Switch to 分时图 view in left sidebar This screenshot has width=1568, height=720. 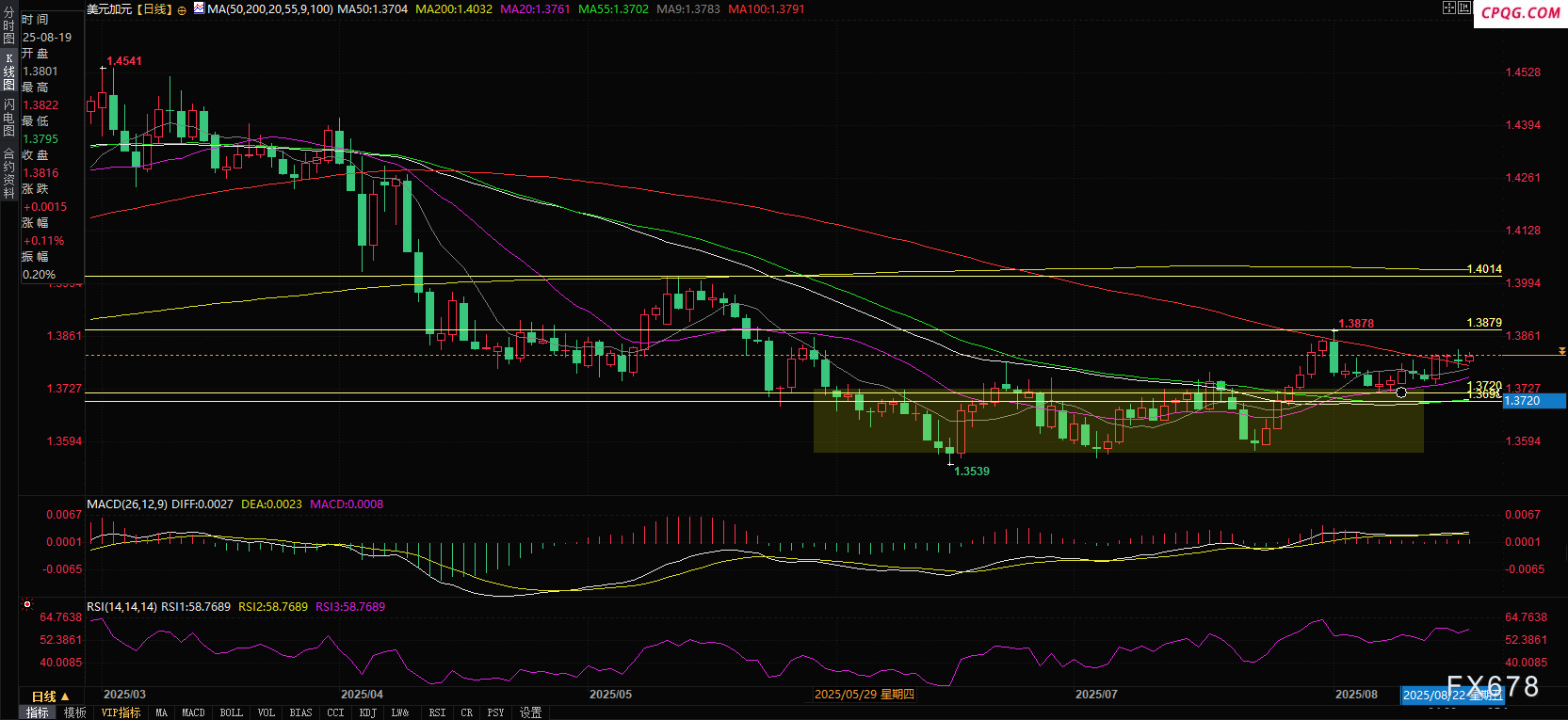point(8,26)
